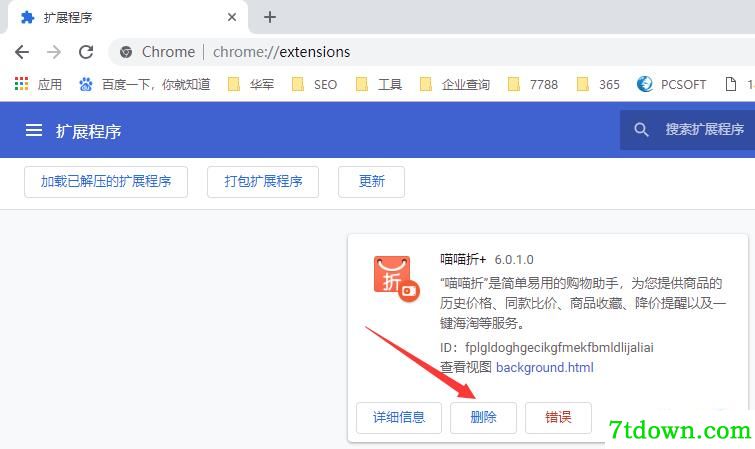Open the 7788 bookmark folder

[533, 84]
